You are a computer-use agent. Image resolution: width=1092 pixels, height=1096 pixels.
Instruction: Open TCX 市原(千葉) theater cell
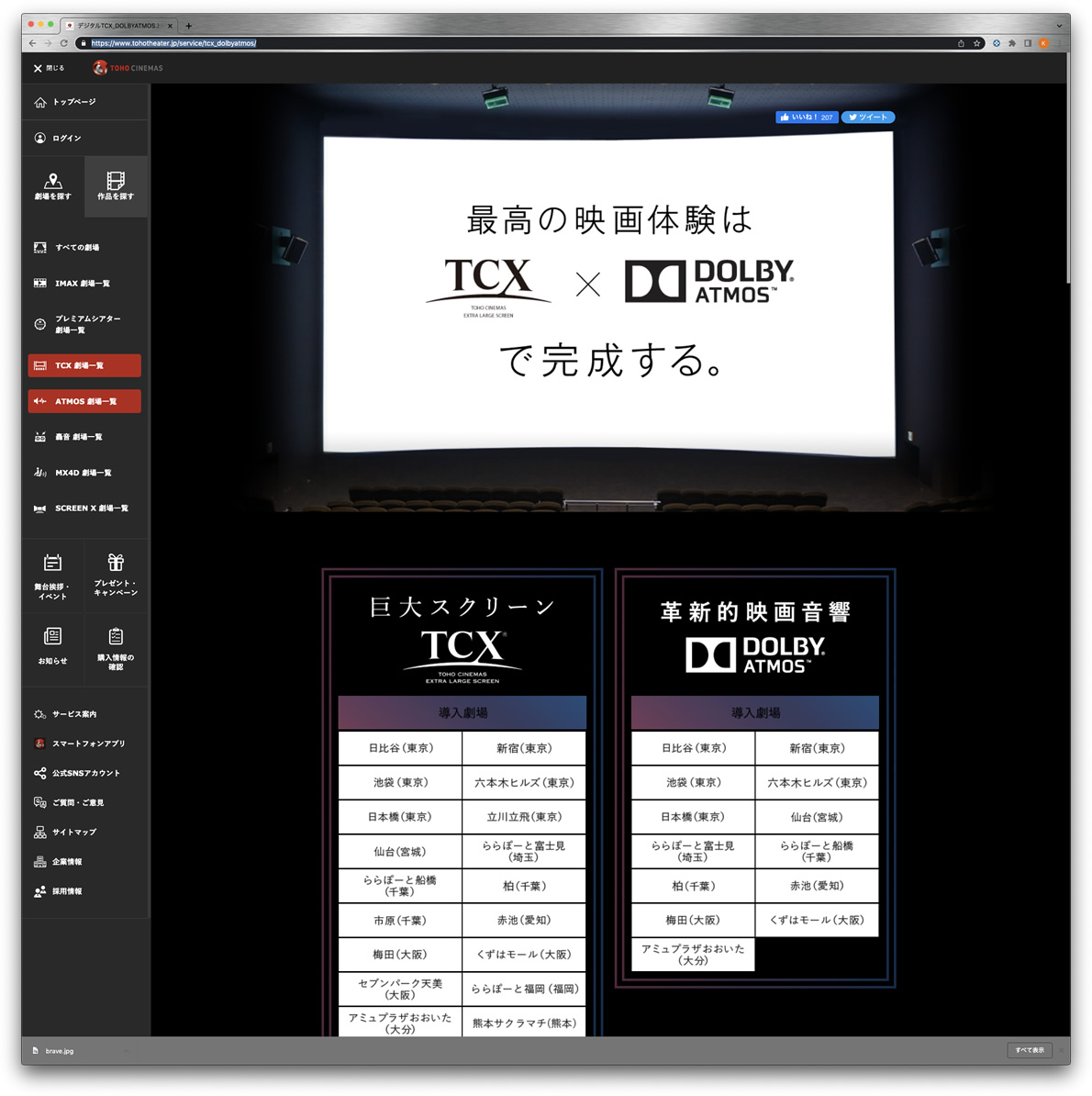click(400, 921)
